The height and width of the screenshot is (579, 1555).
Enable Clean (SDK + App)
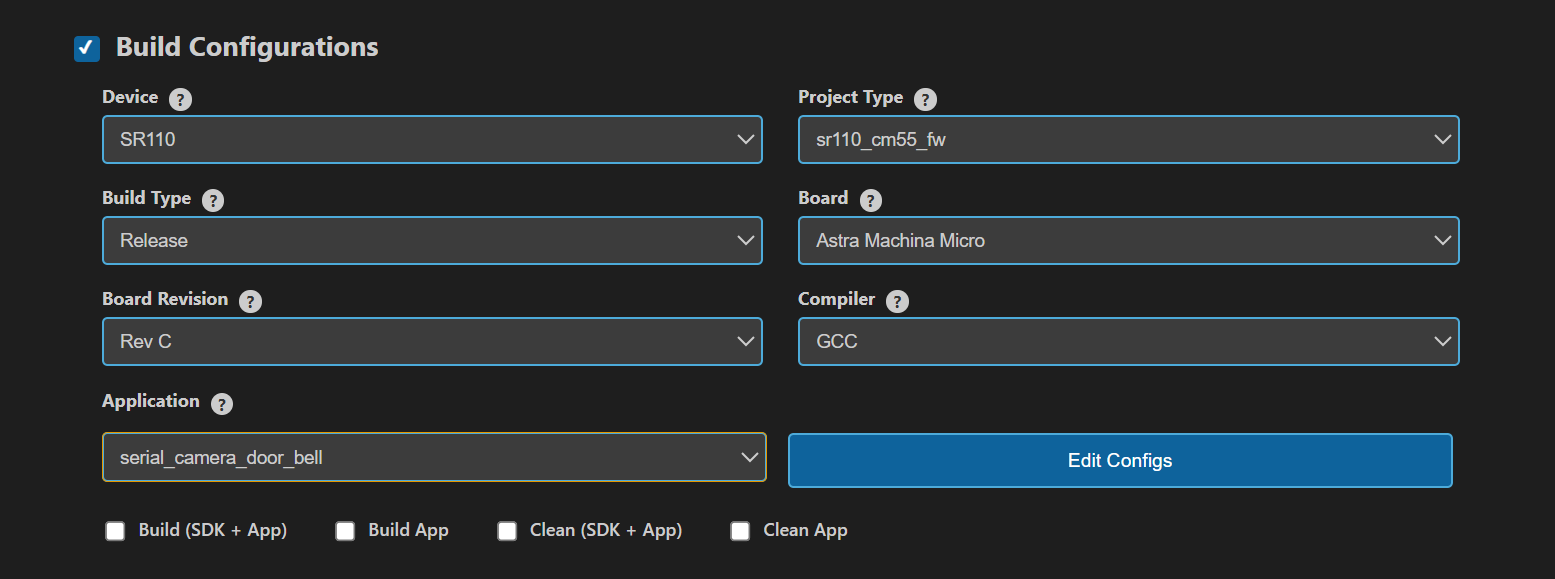tap(507, 531)
